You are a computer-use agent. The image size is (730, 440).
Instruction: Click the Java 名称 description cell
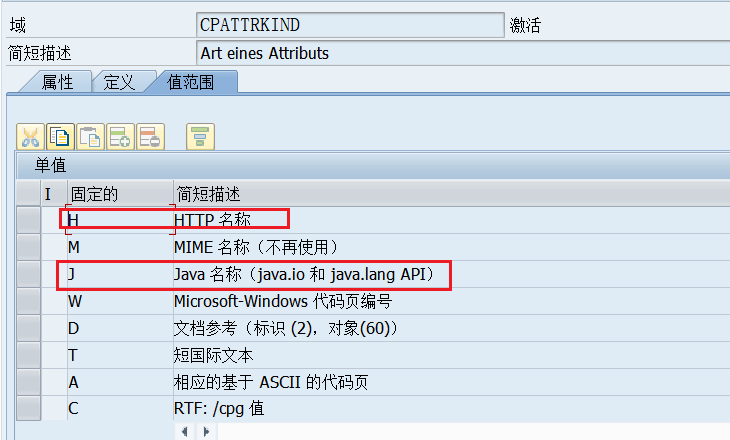(452, 274)
